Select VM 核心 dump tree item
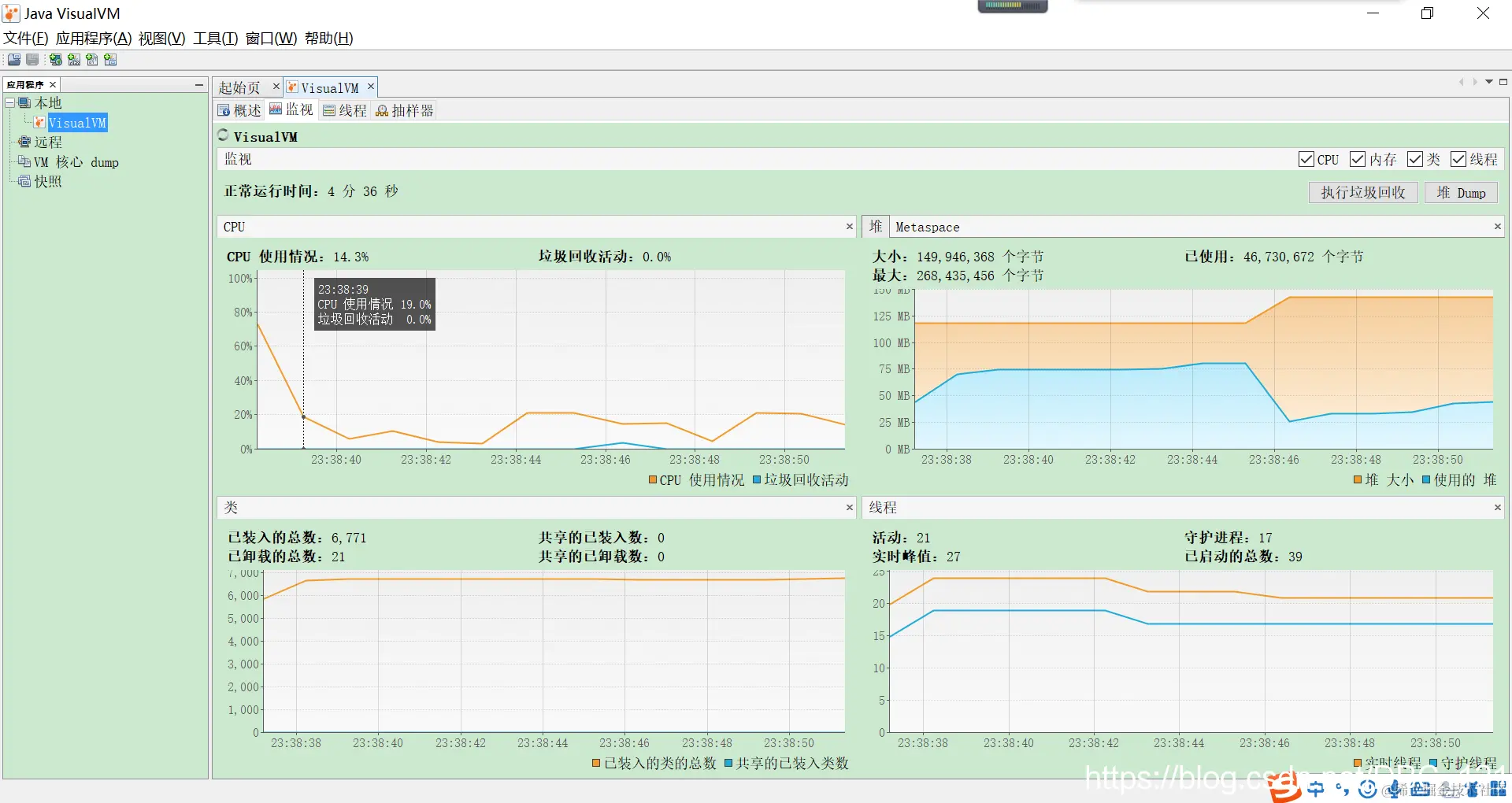Image resolution: width=1512 pixels, height=803 pixels. pos(76,162)
